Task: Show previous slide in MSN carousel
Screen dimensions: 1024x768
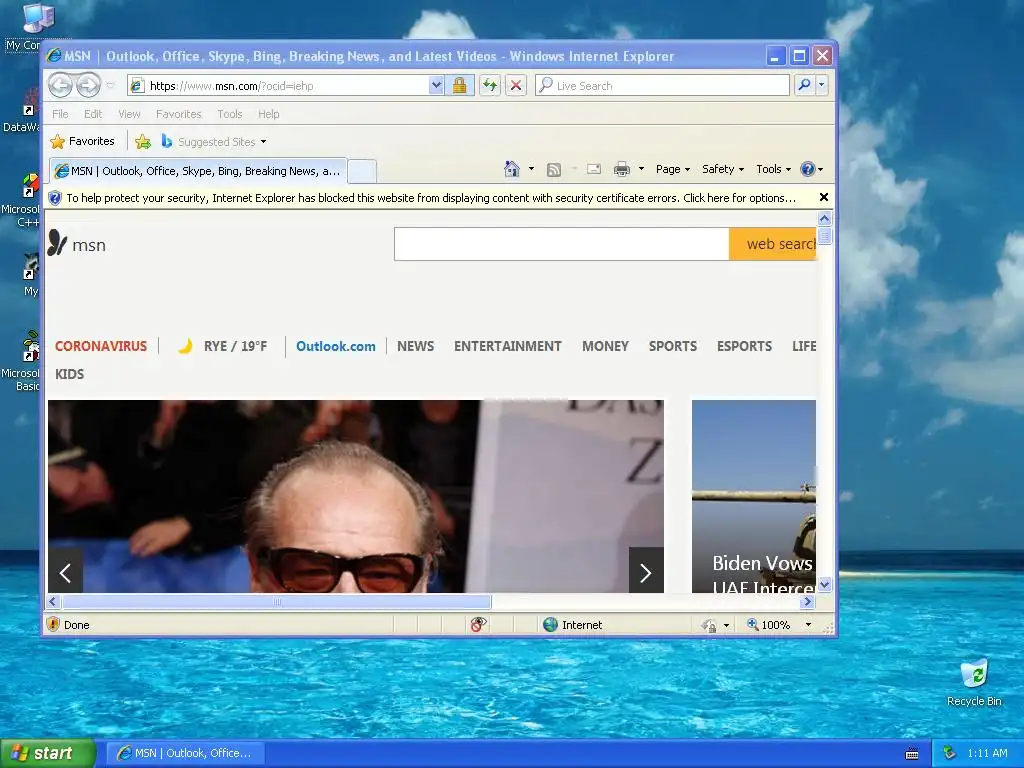Action: (x=65, y=573)
